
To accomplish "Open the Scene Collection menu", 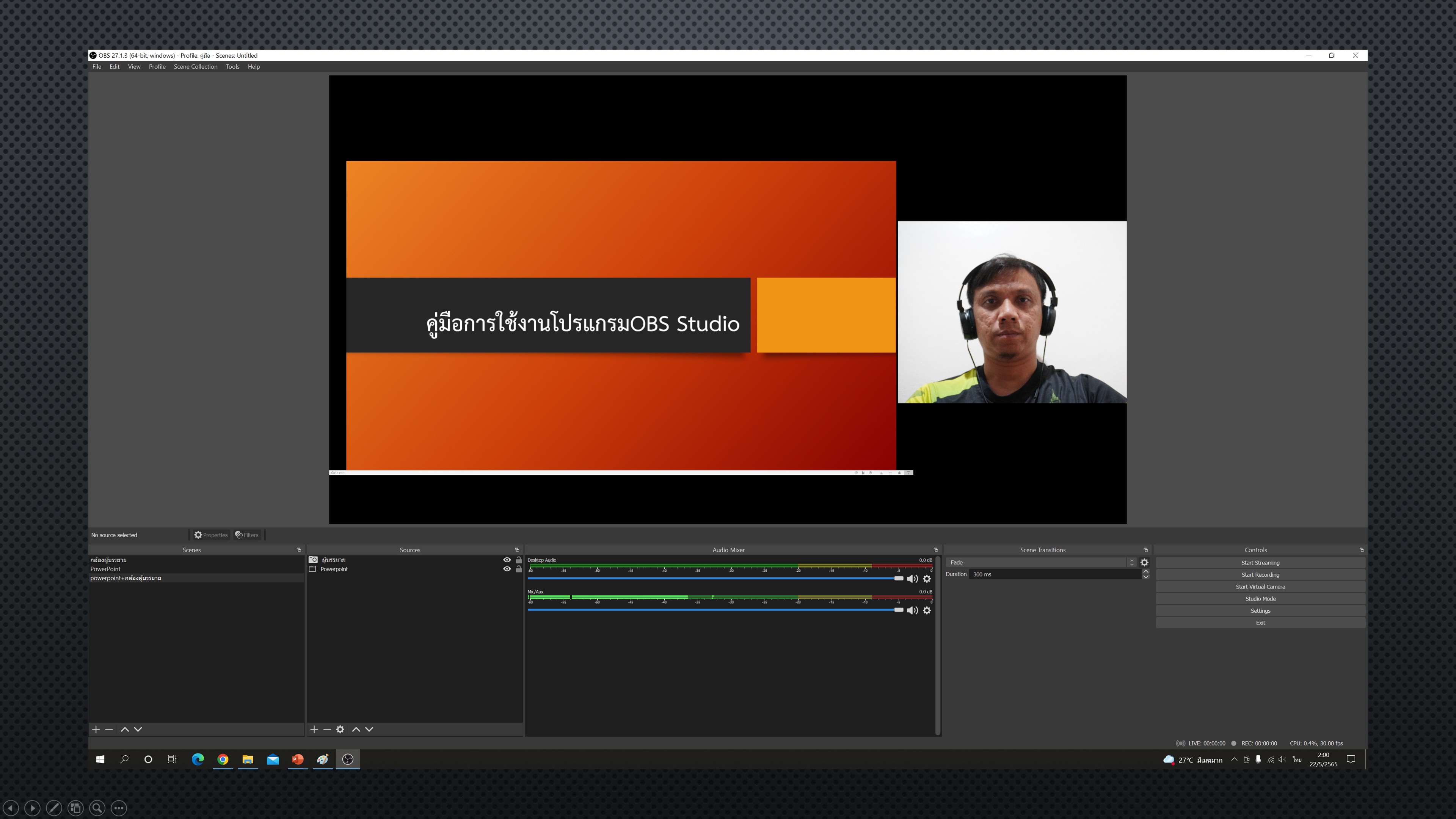I will click(196, 67).
